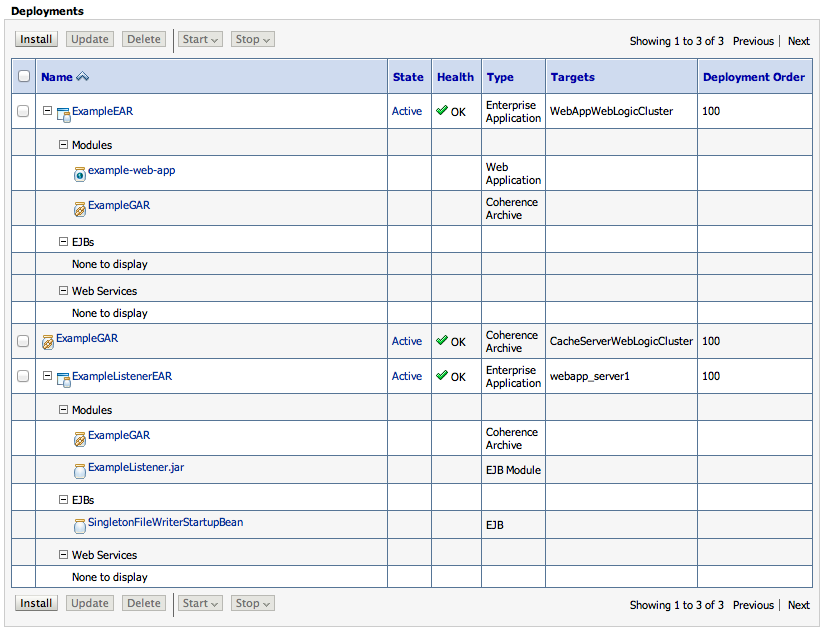The width and height of the screenshot is (826, 634).
Task: Open the top Start dropdown button
Action: coord(200,39)
